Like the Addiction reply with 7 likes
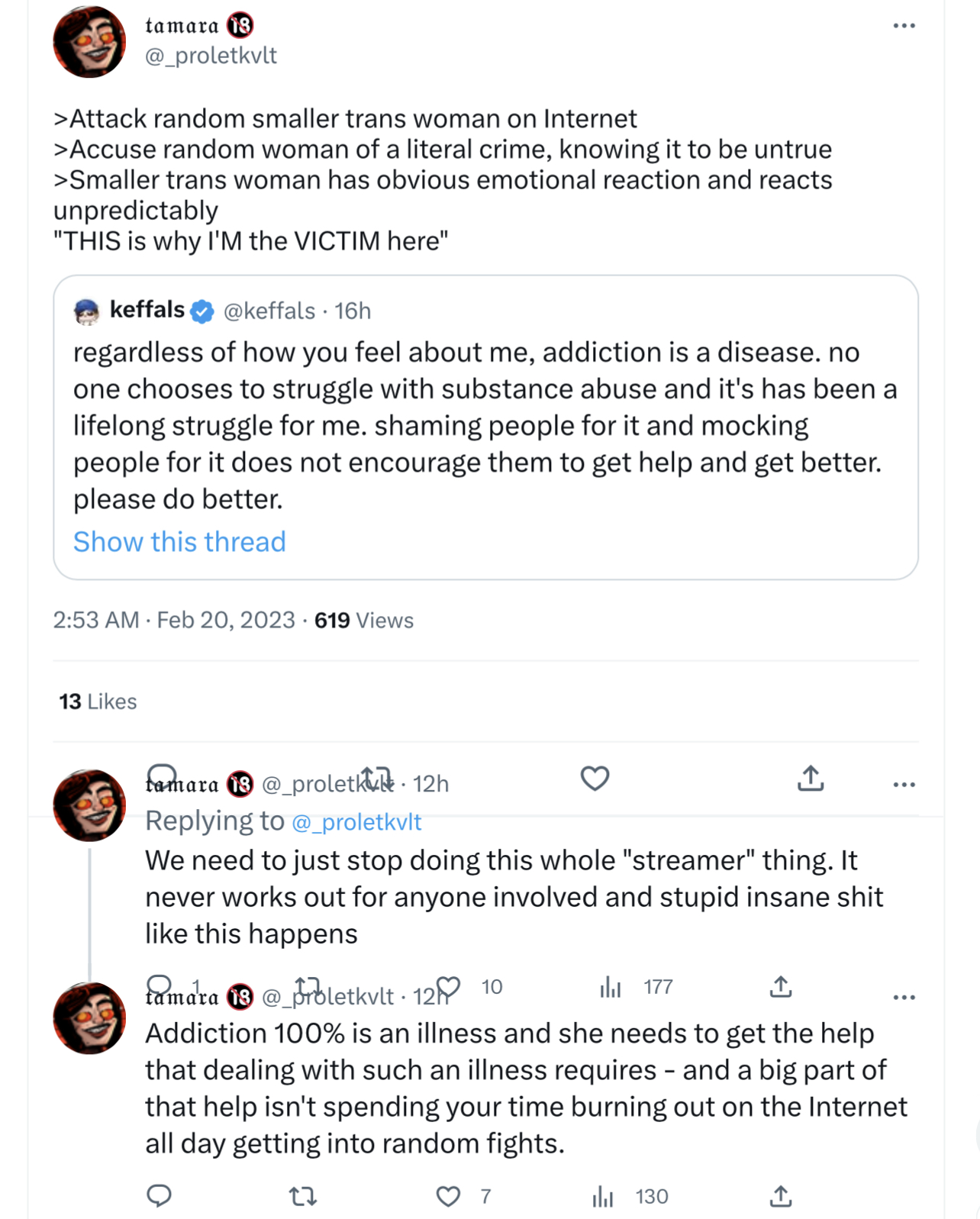Screen dimensions: 980x1219 pyautogui.click(x=448, y=1196)
